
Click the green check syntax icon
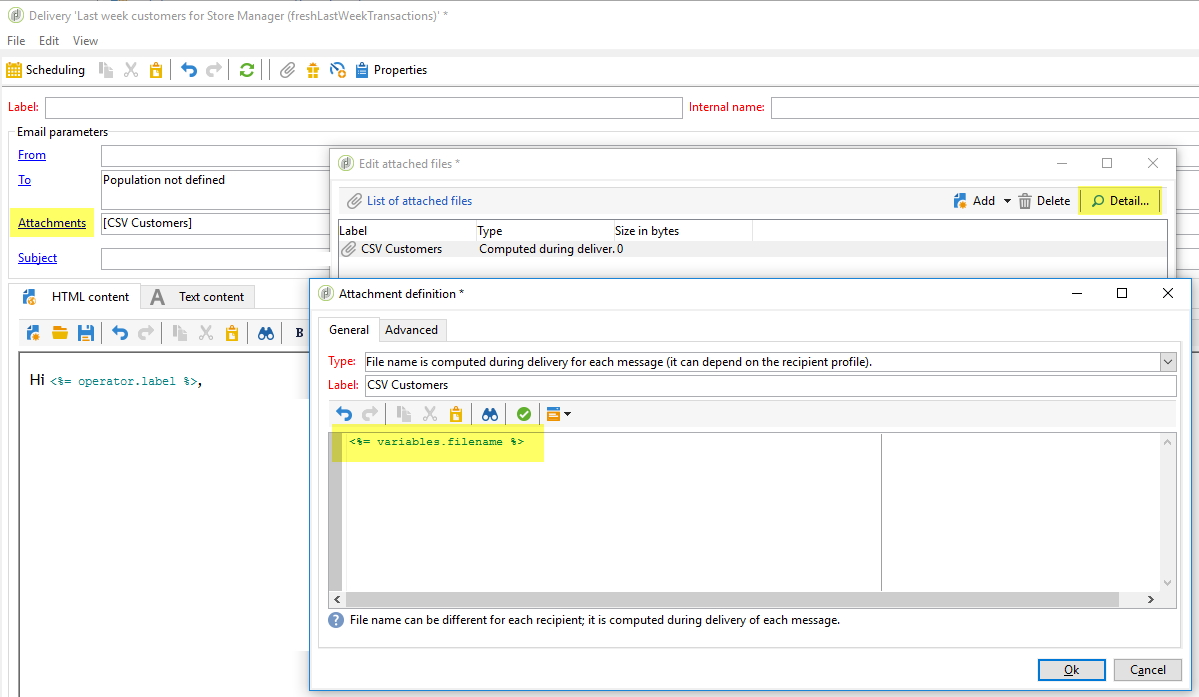tap(523, 414)
